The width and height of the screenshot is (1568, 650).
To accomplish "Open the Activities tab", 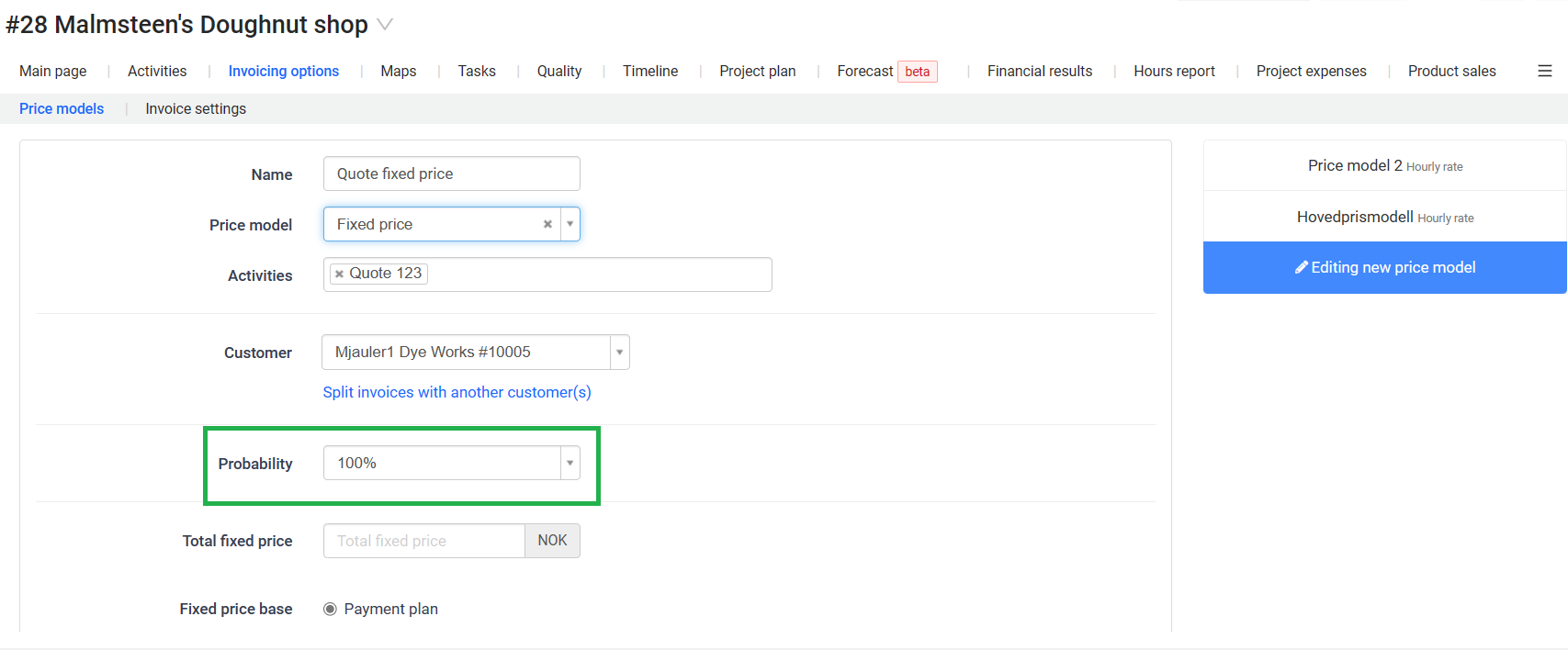I will (157, 71).
